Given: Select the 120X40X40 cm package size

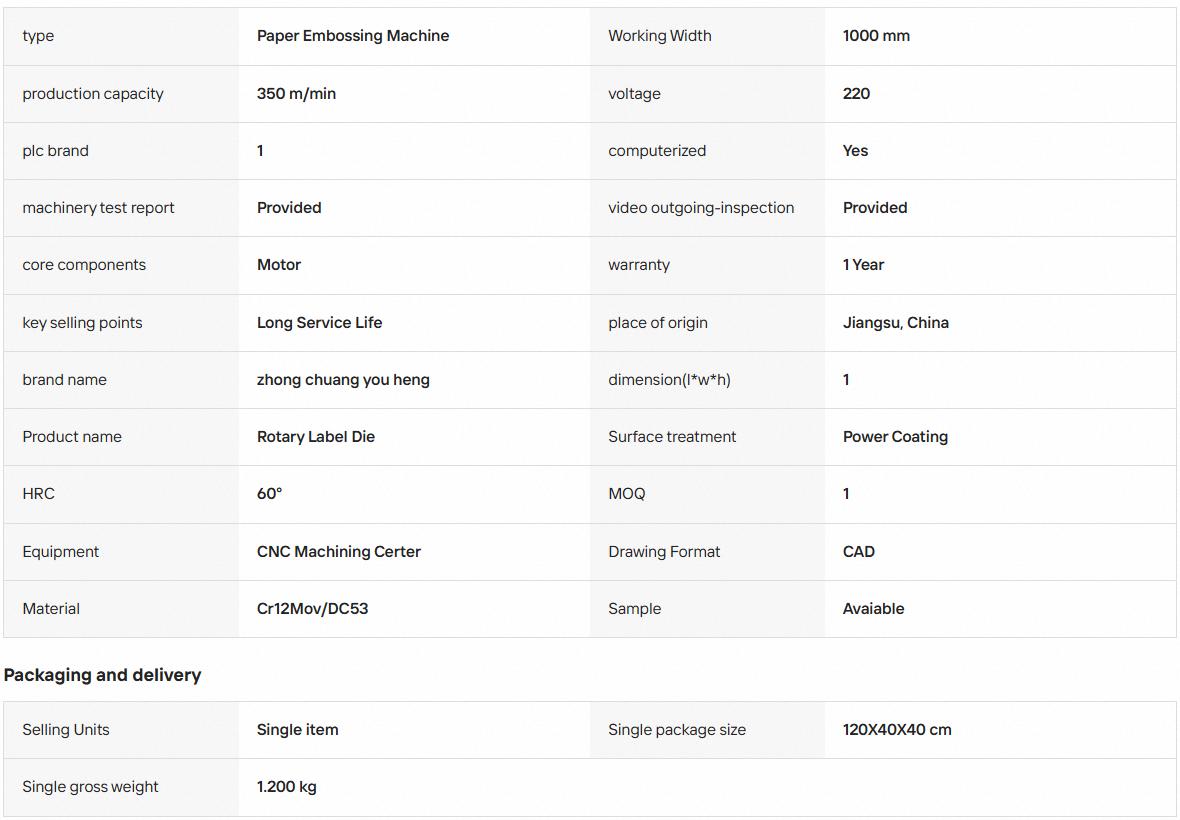Looking at the screenshot, I should click(x=897, y=730).
